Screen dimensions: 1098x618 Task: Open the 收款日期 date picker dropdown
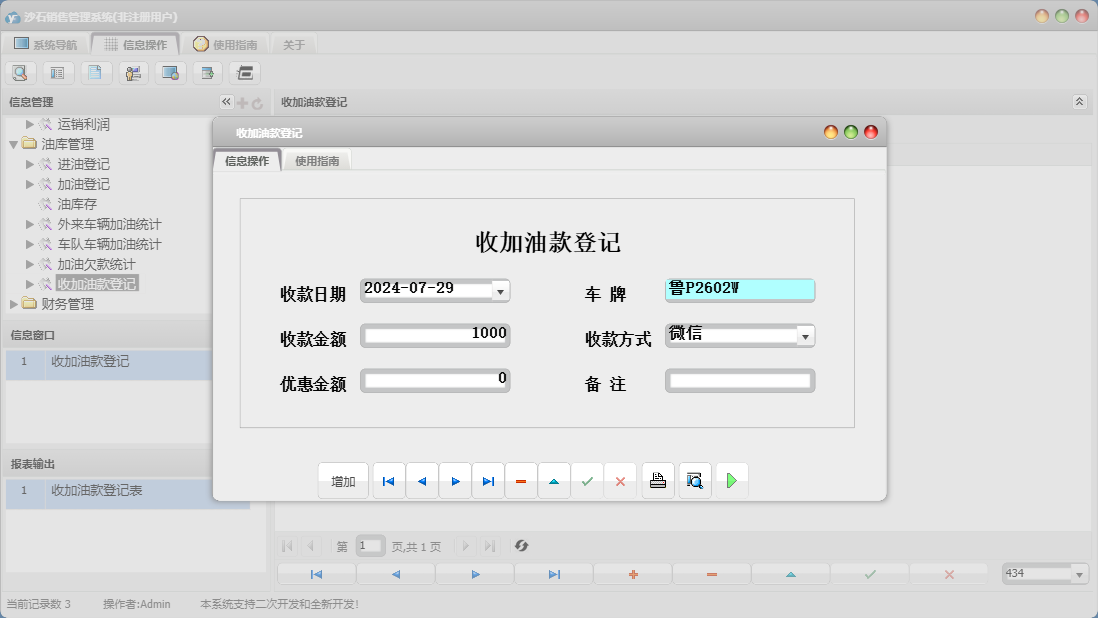pyautogui.click(x=504, y=290)
